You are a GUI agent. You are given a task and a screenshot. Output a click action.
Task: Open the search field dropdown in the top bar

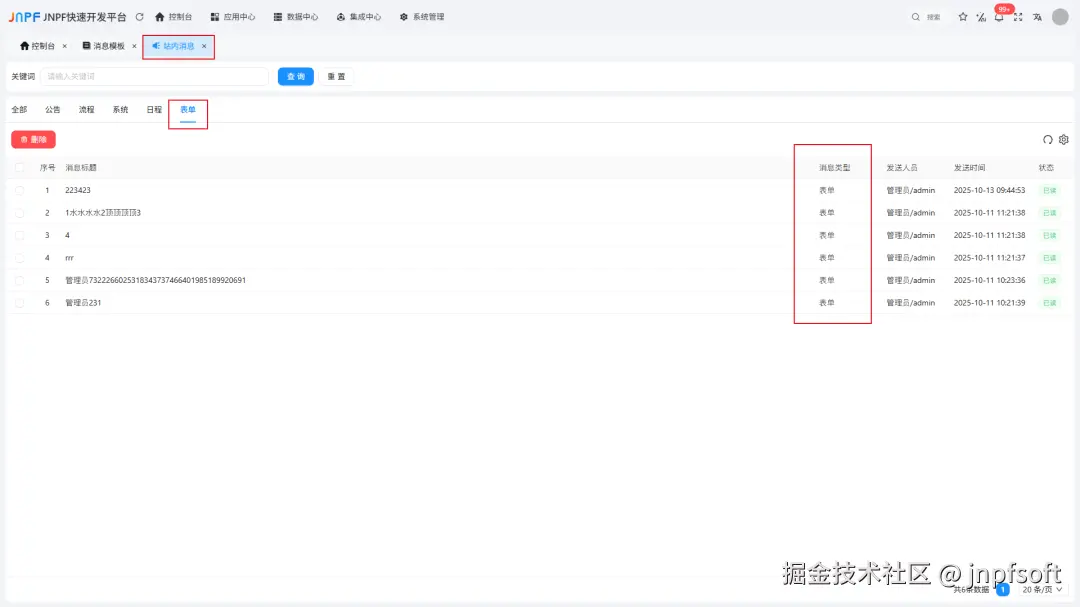point(925,17)
